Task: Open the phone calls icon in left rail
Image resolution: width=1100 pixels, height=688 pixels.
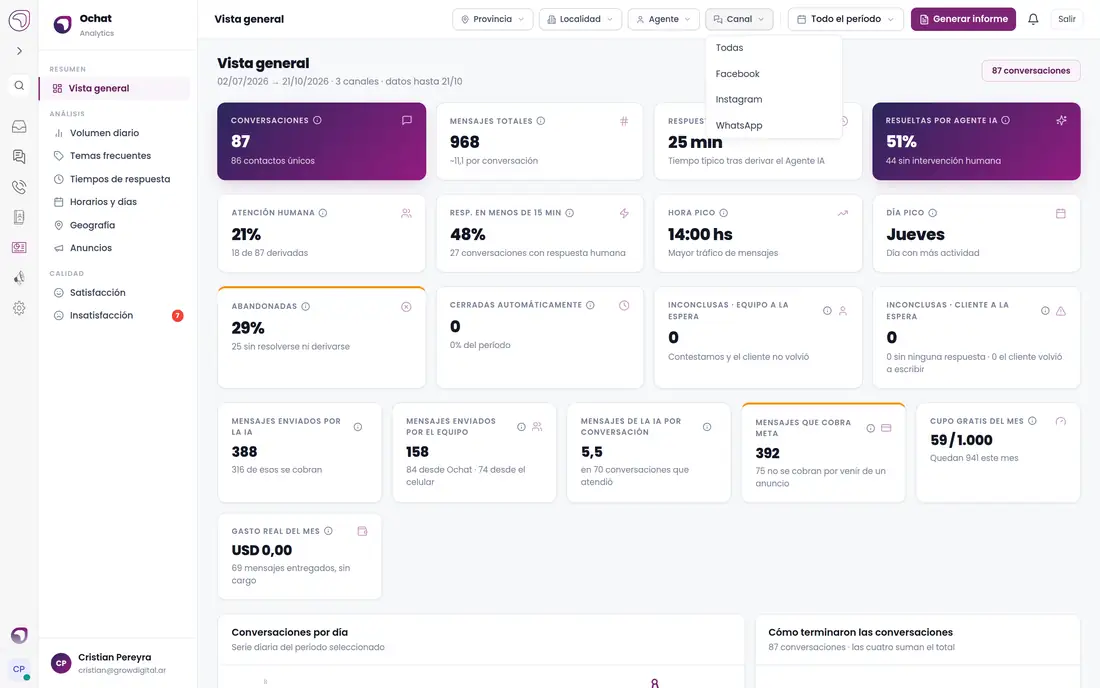Action: (x=19, y=187)
